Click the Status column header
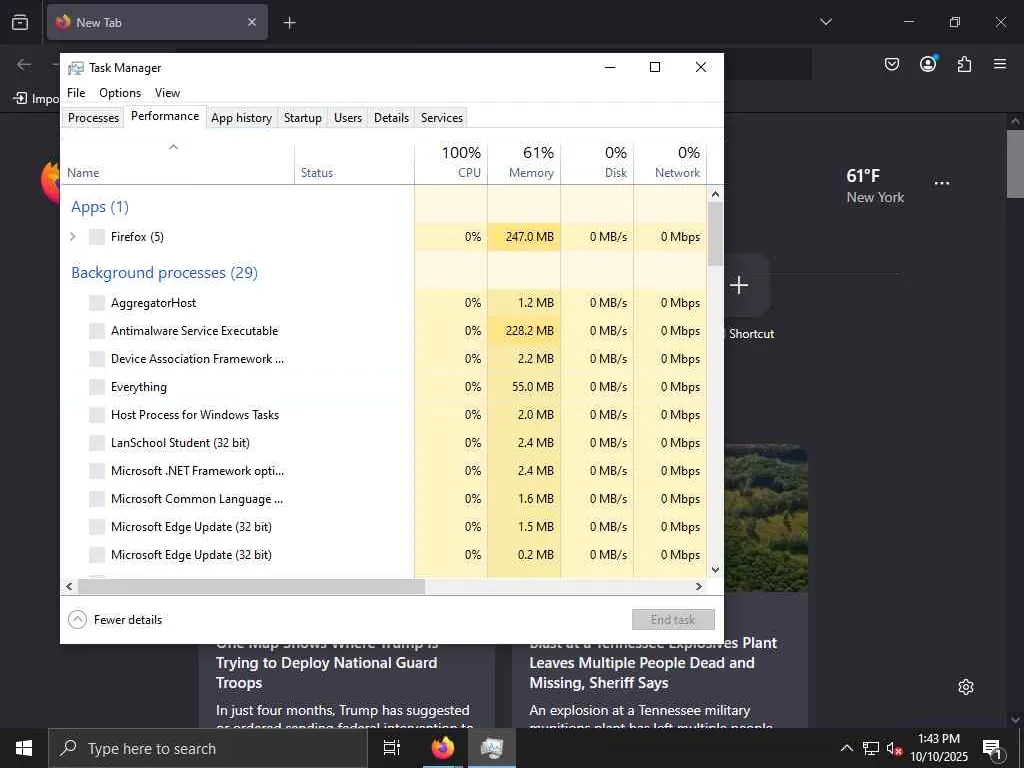Screen dimensions: 1024x768 [x=355, y=162]
